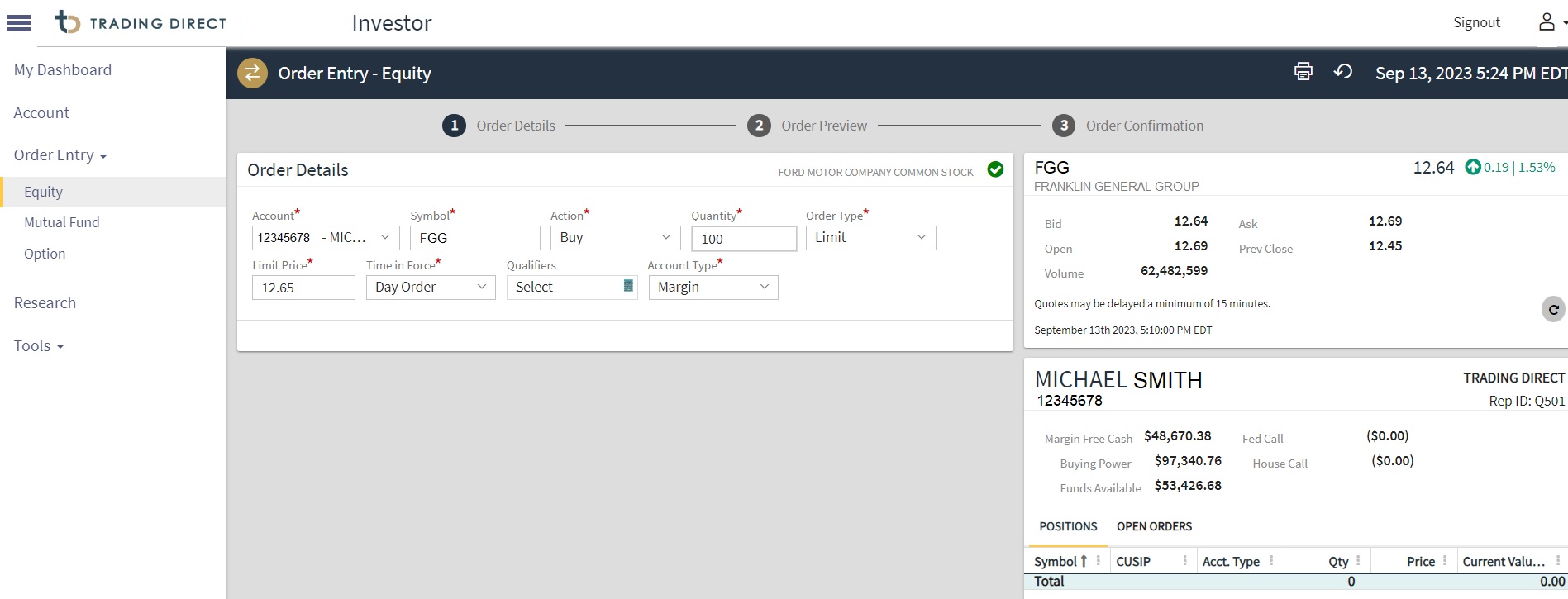Click the Qualifiers list icon
The height and width of the screenshot is (599, 1568).
tap(628, 286)
